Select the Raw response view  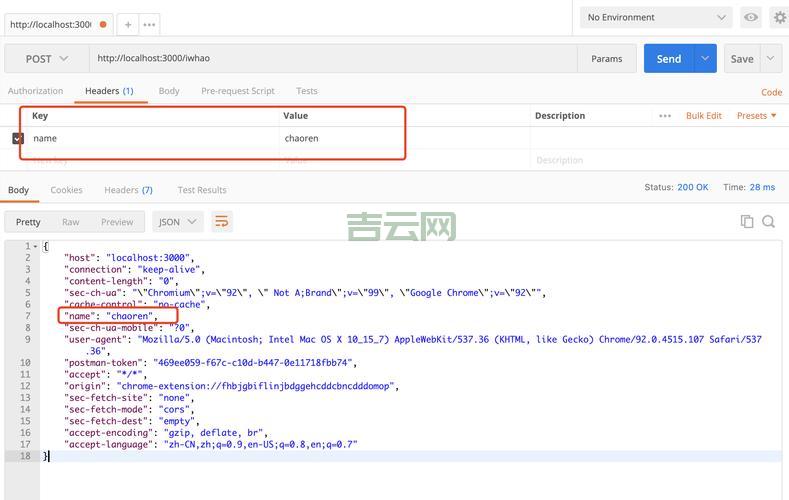click(70, 222)
